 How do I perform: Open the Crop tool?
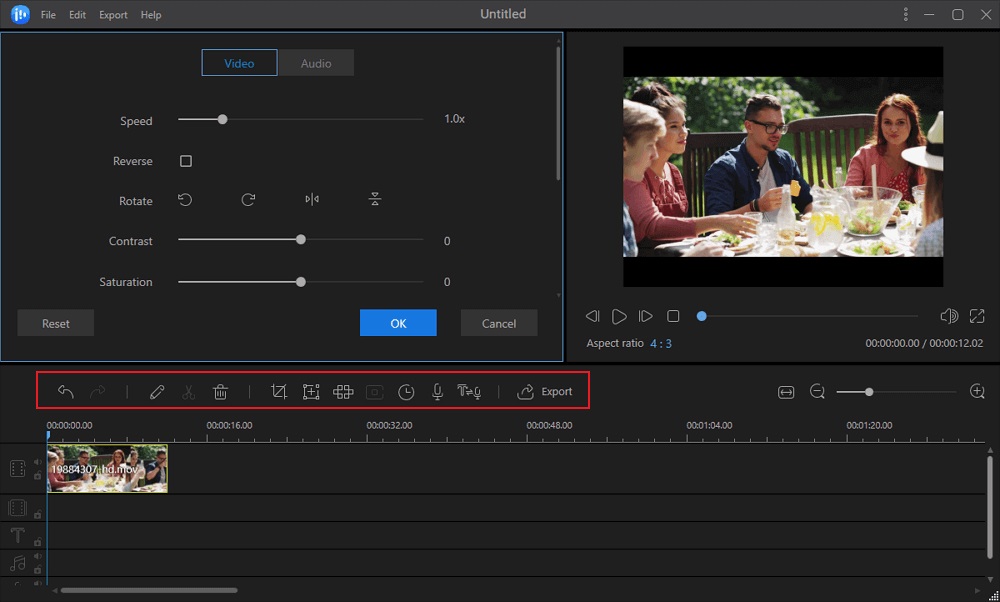tap(279, 392)
